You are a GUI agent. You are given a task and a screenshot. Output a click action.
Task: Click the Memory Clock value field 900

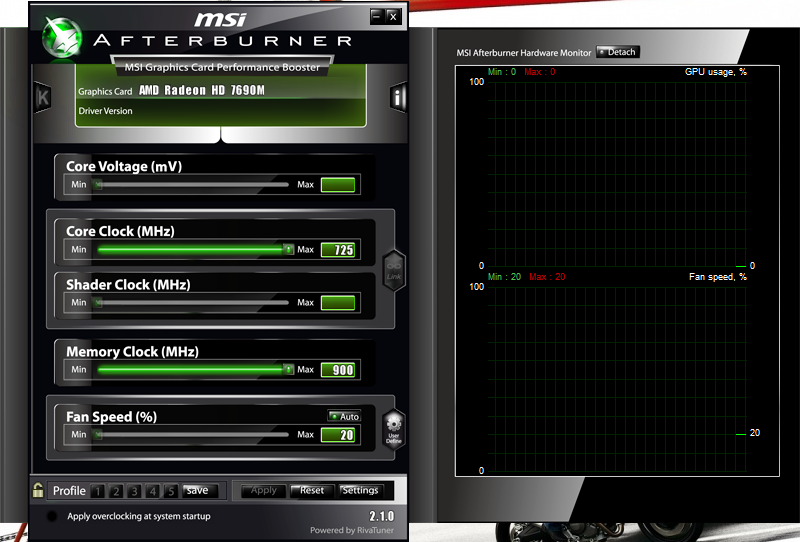(x=338, y=370)
